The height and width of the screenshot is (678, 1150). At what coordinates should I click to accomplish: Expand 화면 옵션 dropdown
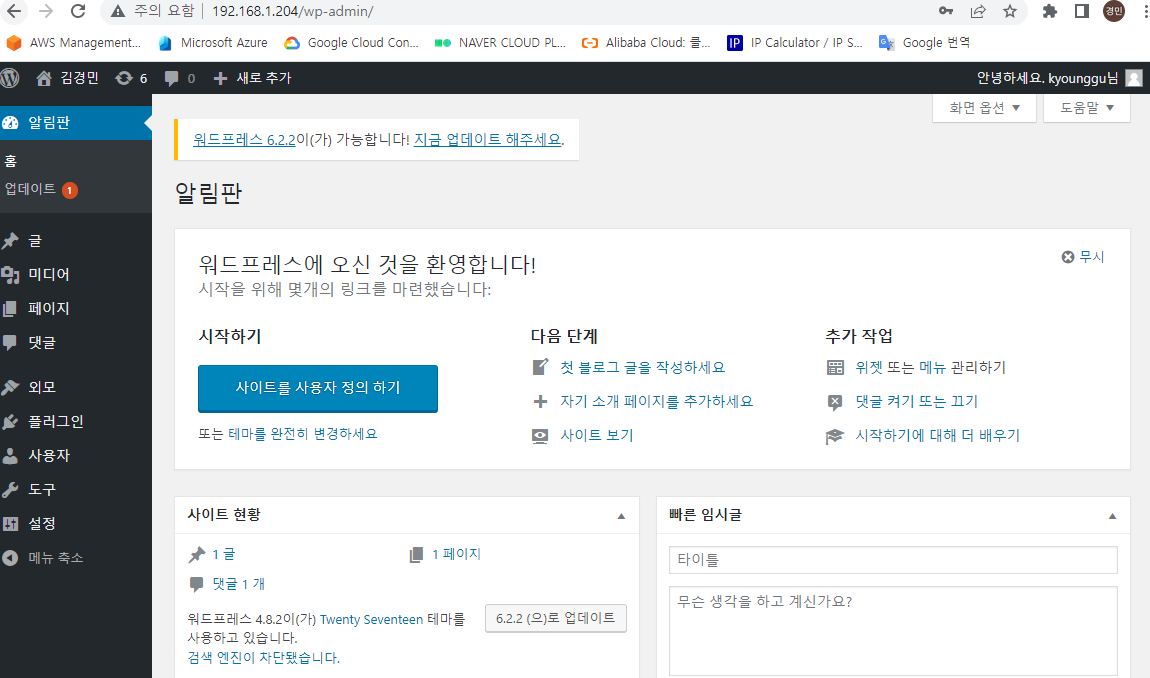point(984,108)
